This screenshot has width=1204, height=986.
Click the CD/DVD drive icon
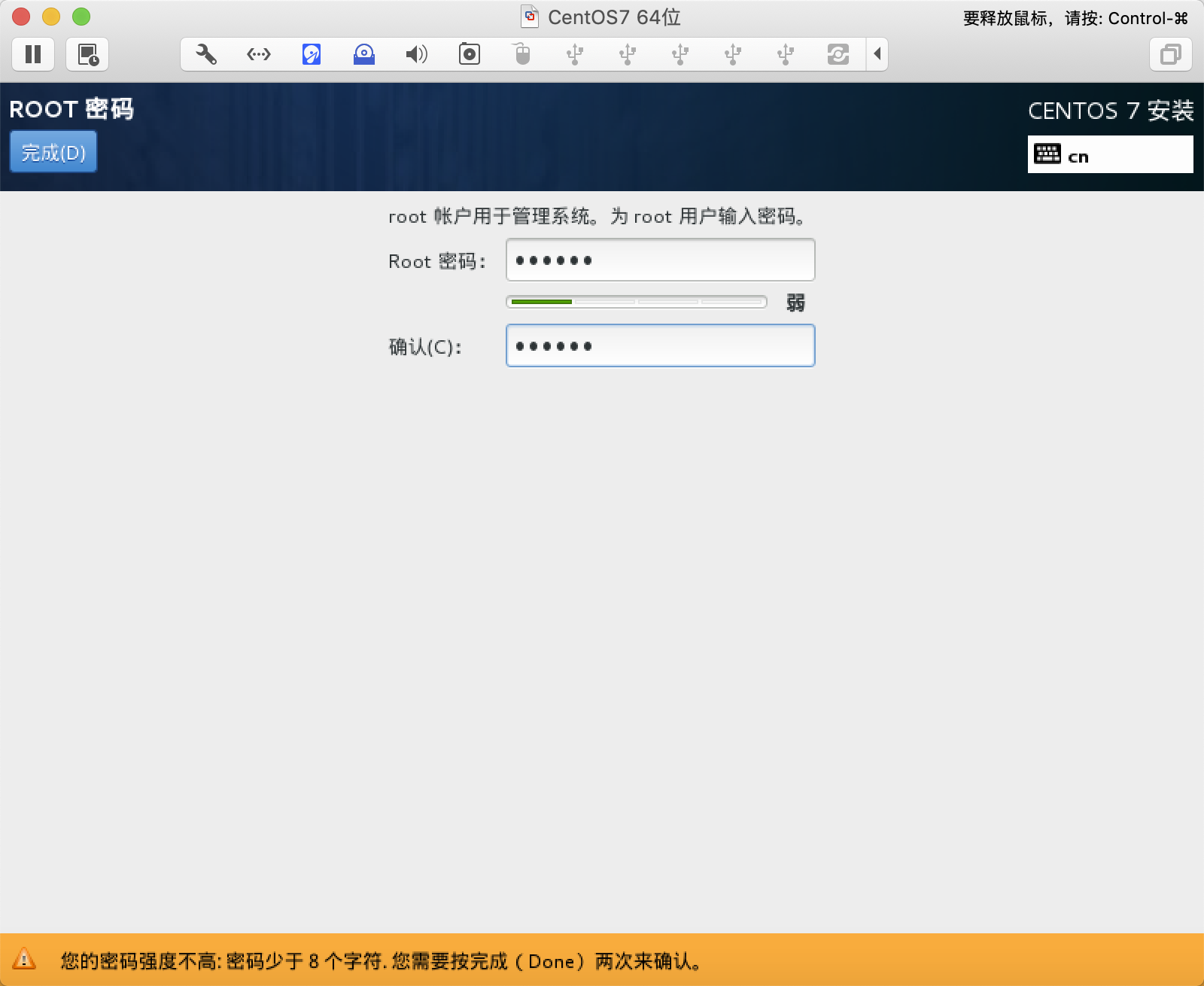pos(364,54)
